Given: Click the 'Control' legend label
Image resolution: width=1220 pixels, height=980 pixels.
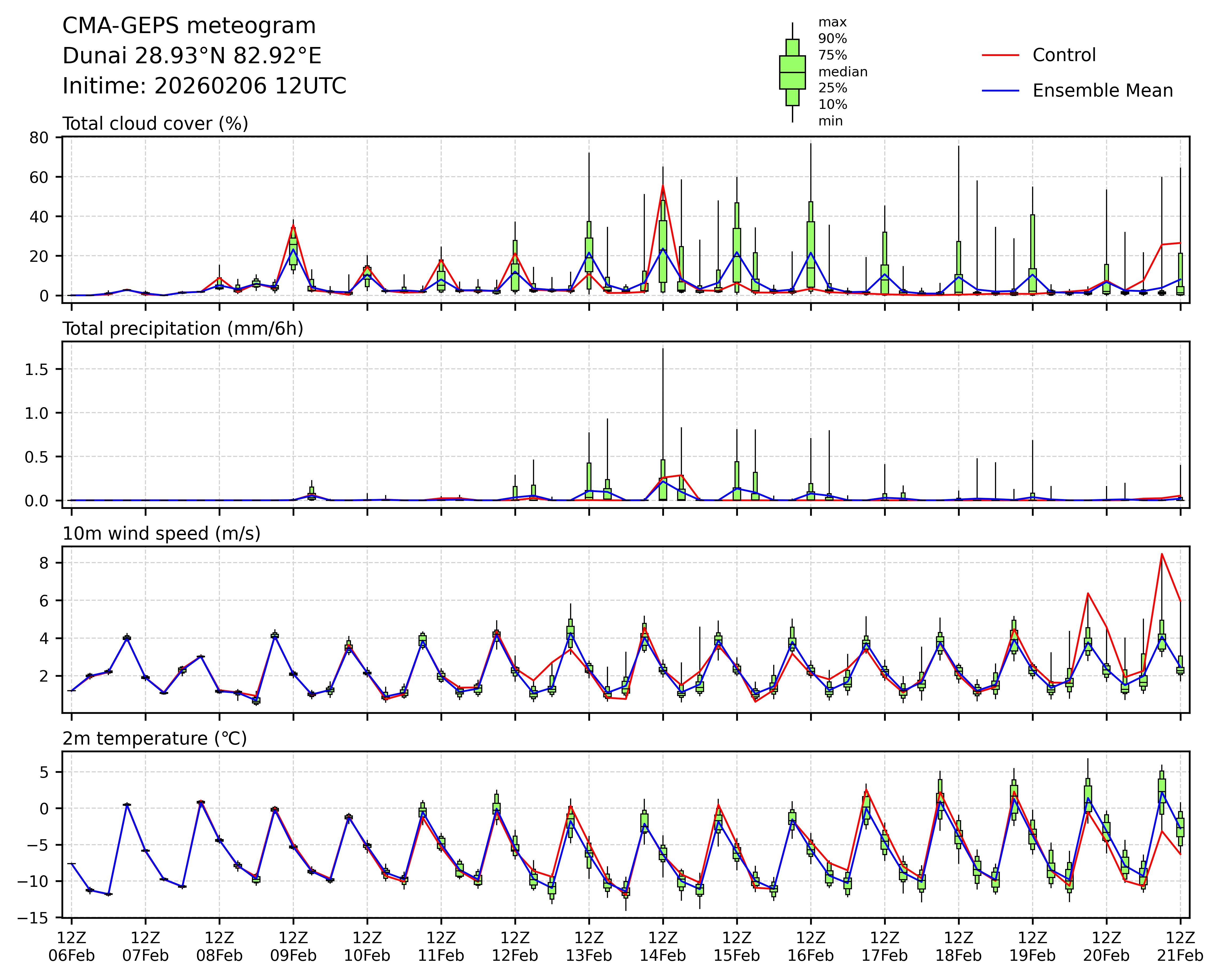Looking at the screenshot, I should pos(1064,56).
